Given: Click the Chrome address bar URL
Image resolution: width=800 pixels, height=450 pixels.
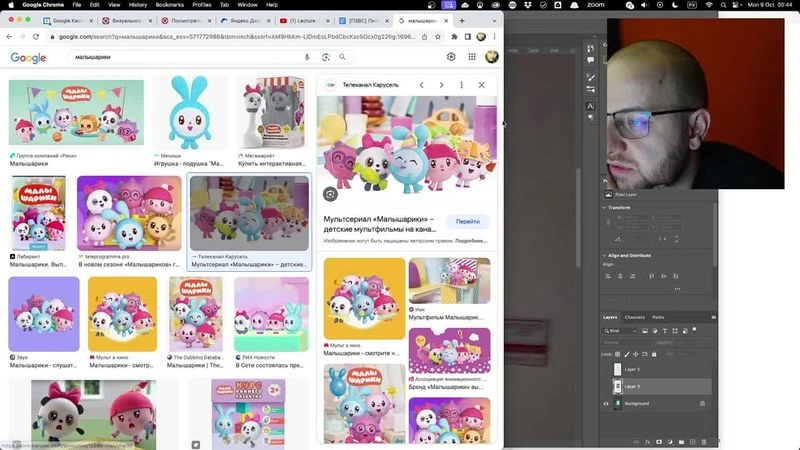Looking at the screenshot, I should coord(237,37).
